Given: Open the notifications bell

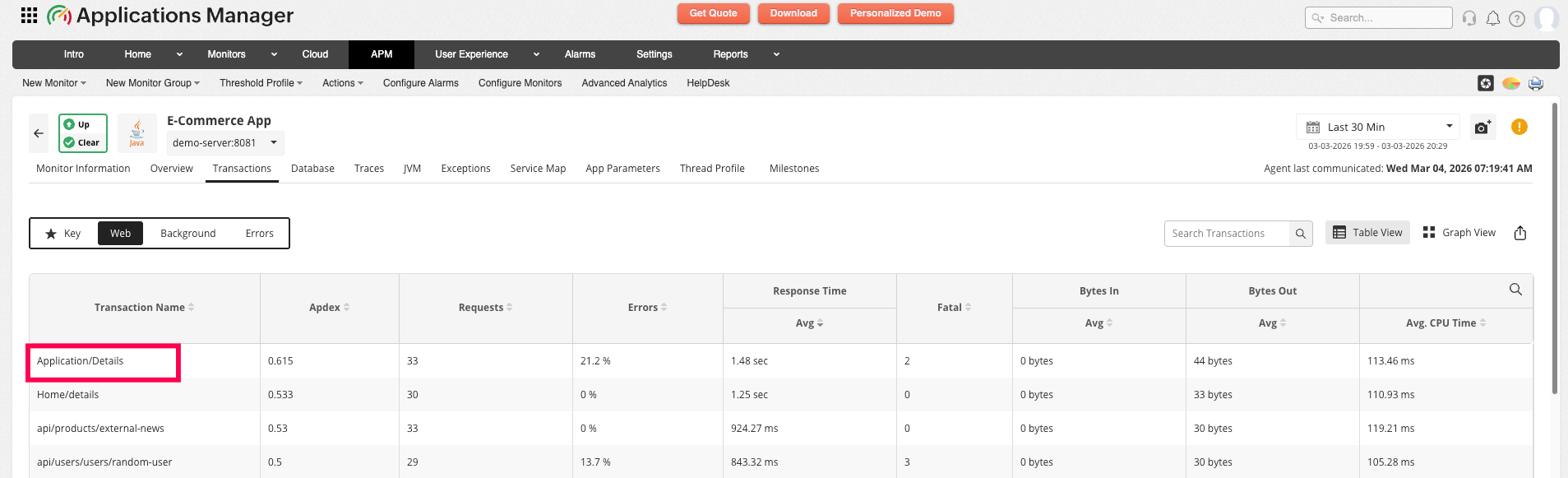Looking at the screenshot, I should click(x=1493, y=18).
